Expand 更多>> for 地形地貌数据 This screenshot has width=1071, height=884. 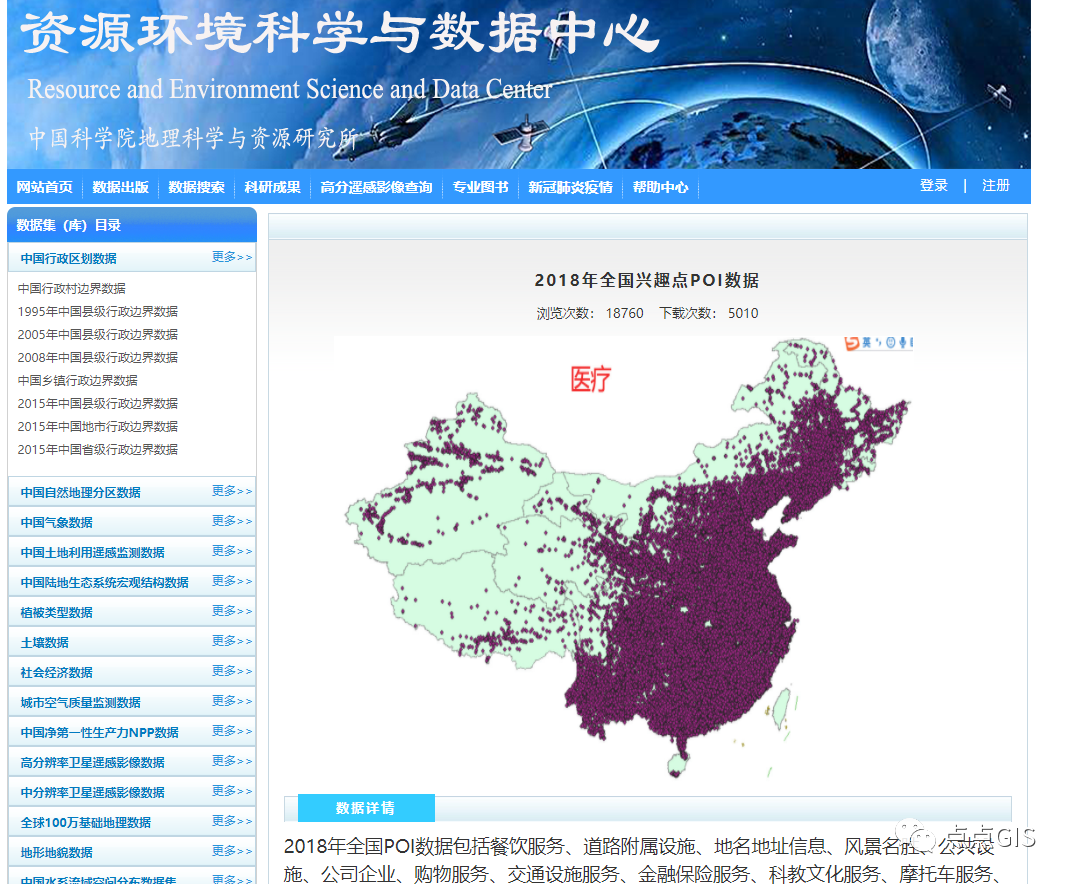232,851
